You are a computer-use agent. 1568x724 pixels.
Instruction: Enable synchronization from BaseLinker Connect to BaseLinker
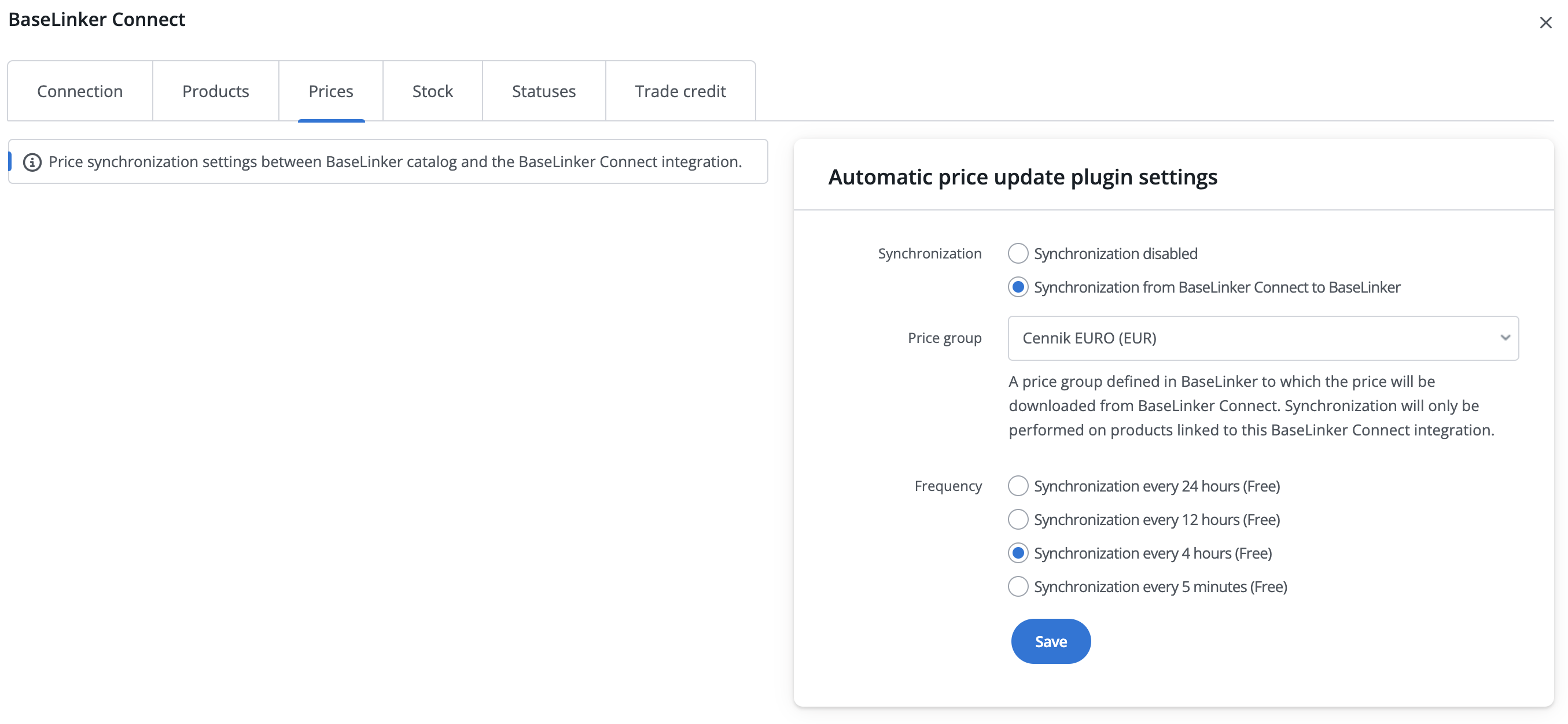1018,287
